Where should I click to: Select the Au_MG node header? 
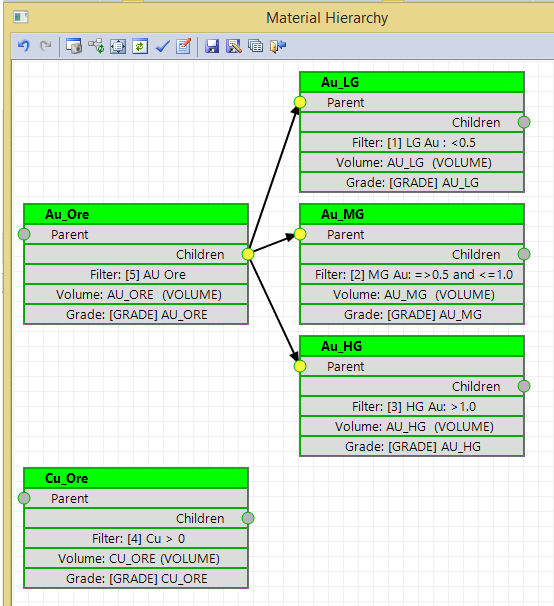(412, 214)
